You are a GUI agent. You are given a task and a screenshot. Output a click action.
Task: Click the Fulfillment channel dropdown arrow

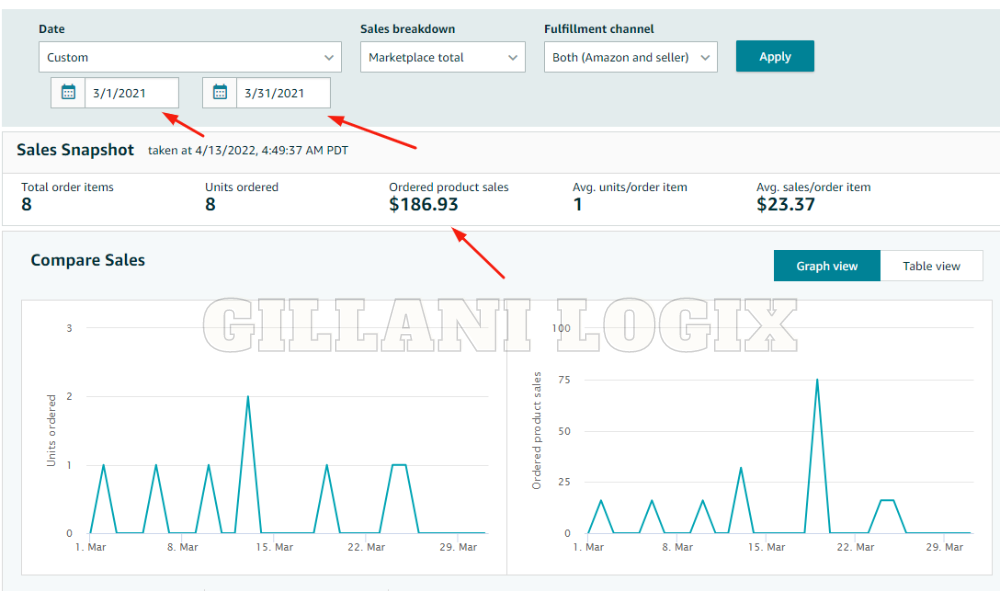click(705, 57)
